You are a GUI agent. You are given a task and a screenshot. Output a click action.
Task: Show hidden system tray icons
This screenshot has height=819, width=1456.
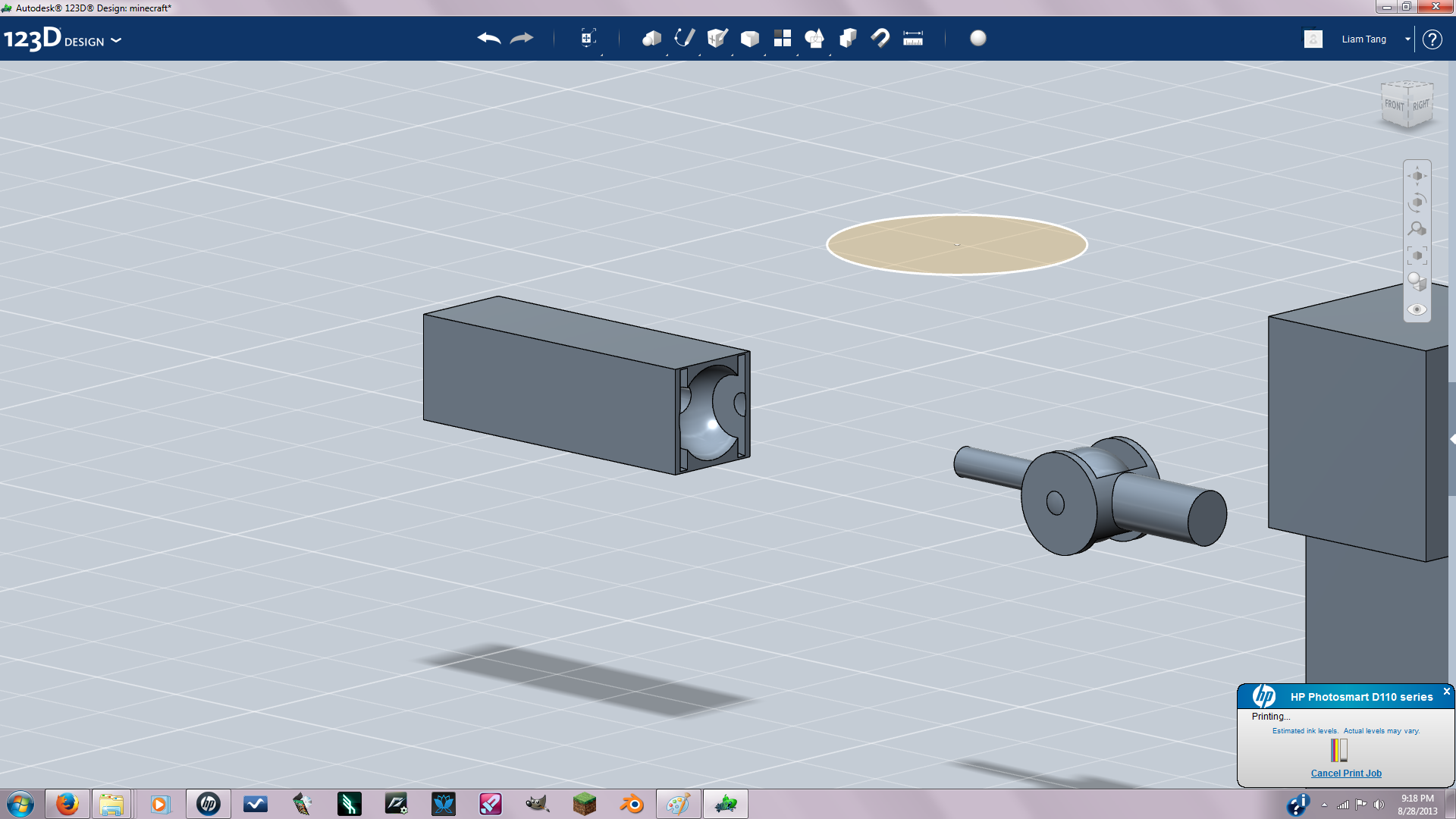(1324, 805)
